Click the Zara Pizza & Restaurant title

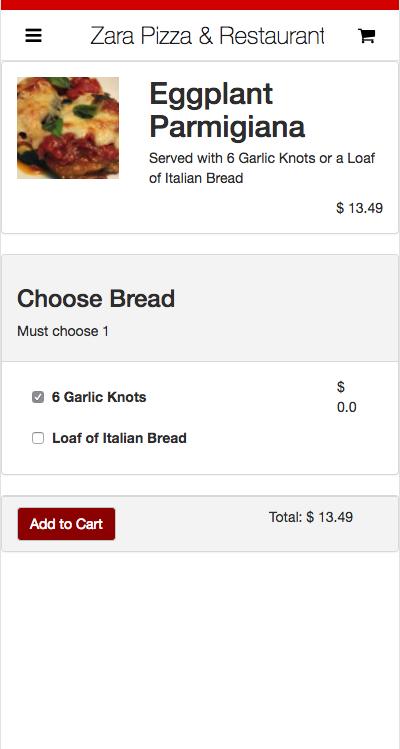pos(207,36)
